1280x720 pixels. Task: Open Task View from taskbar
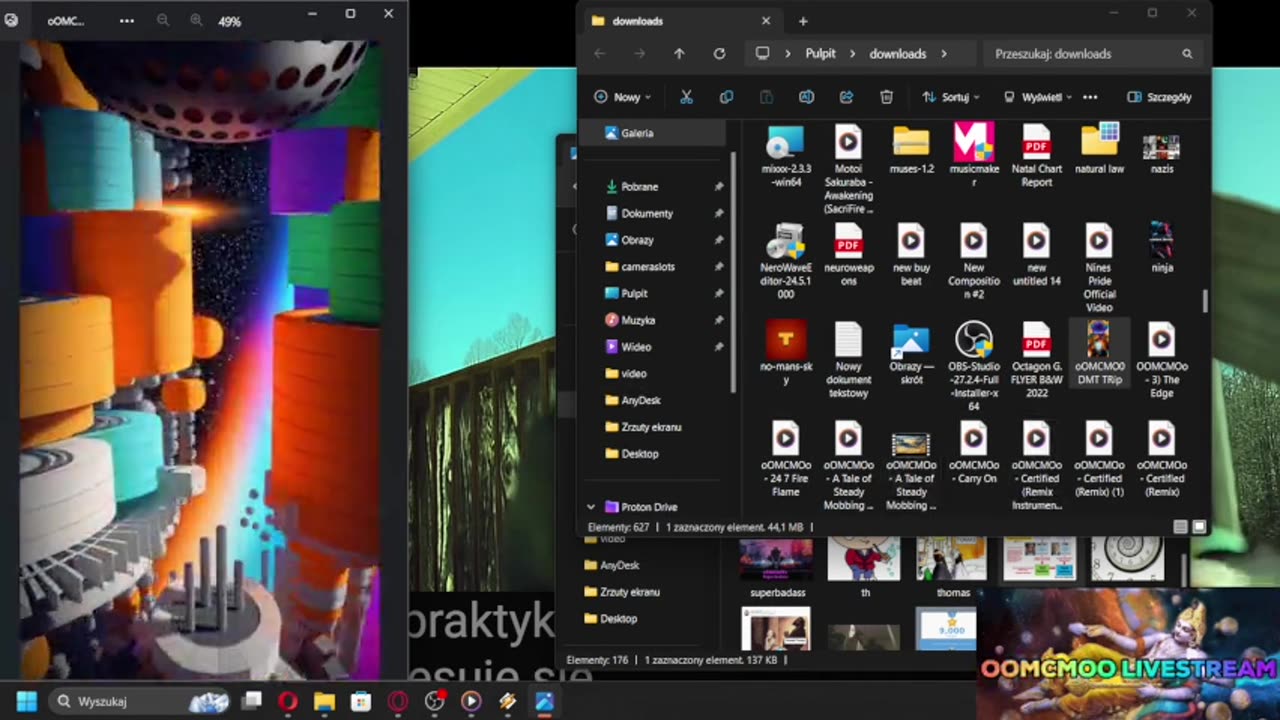(252, 702)
